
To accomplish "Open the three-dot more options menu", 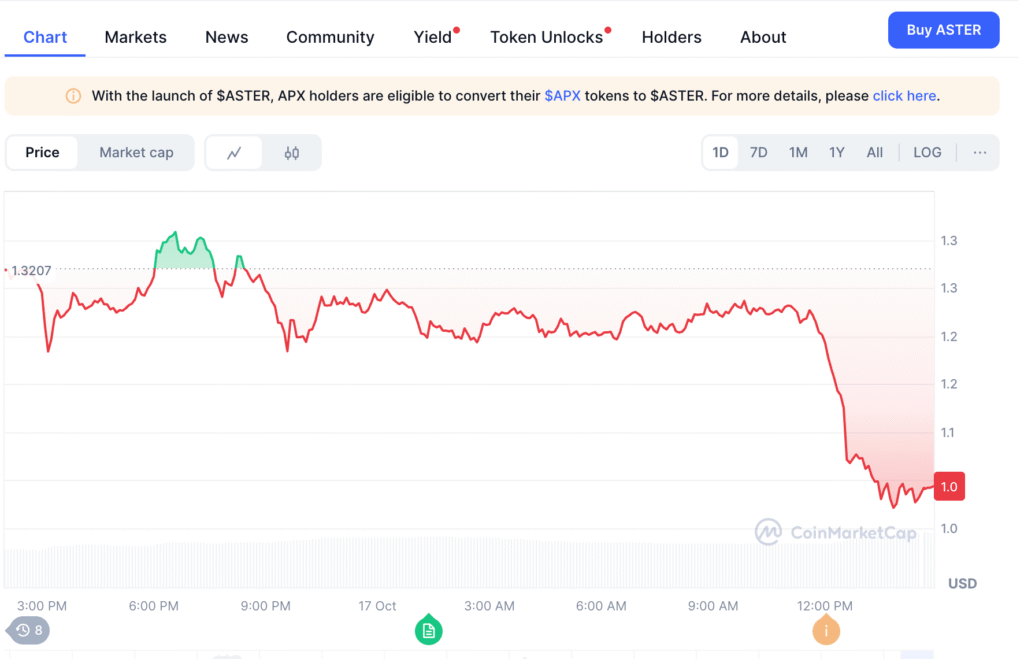I will pos(979,153).
